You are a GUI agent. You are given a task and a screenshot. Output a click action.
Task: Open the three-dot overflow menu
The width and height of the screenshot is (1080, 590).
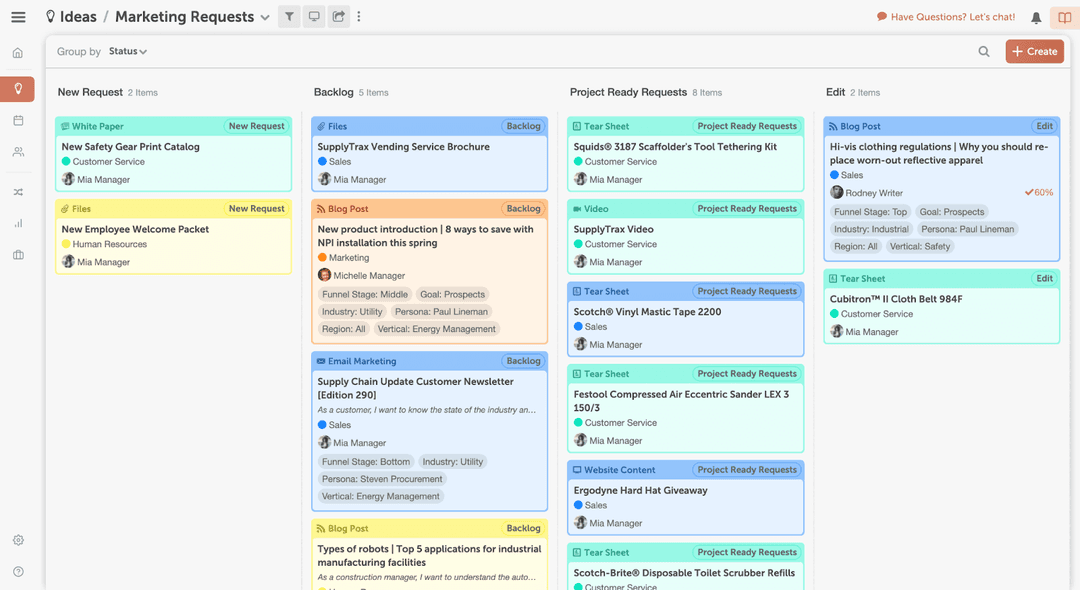tap(359, 17)
